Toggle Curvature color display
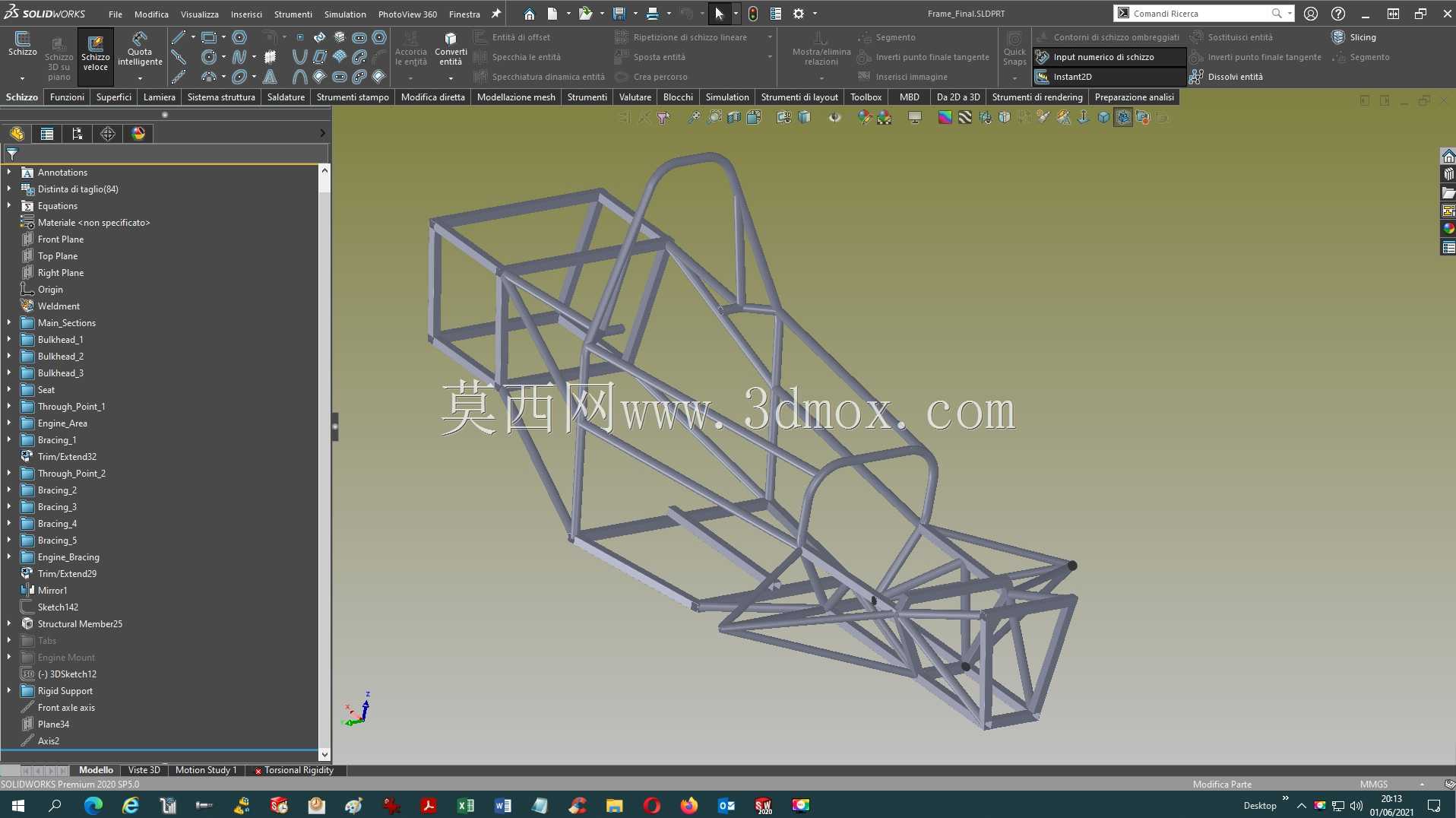Image resolution: width=1456 pixels, height=818 pixels. pyautogui.click(x=945, y=117)
